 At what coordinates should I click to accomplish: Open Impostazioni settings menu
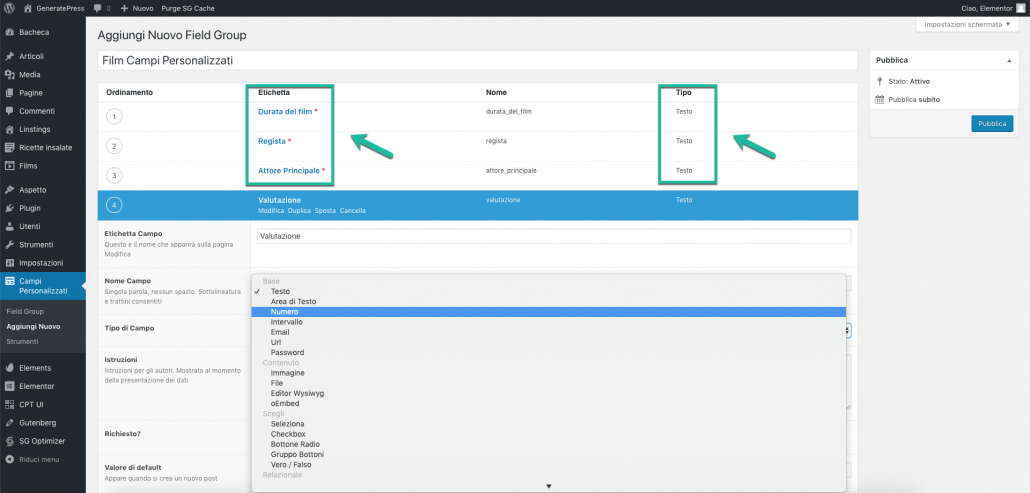pos(41,262)
